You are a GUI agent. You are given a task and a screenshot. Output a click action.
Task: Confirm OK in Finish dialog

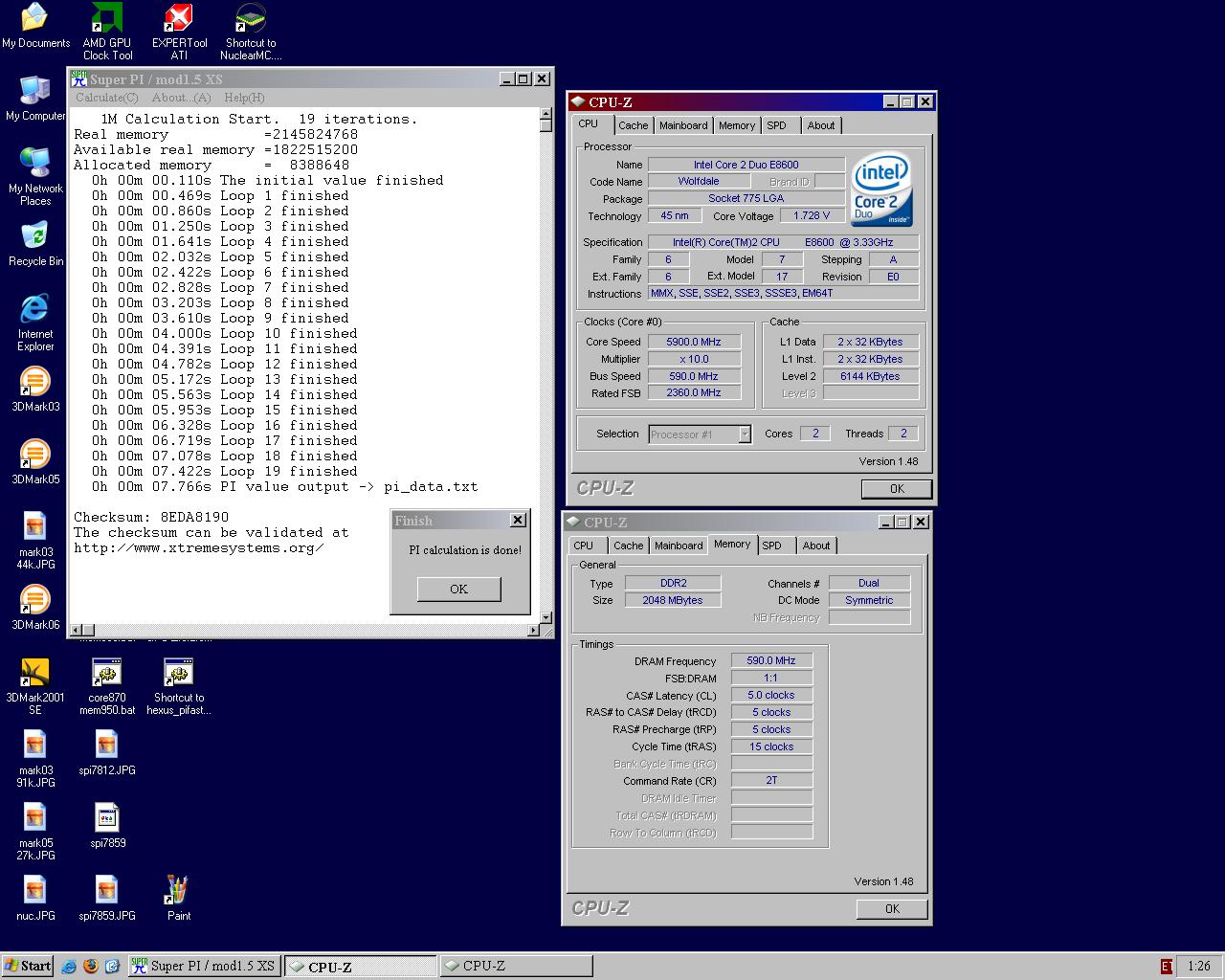pos(458,589)
